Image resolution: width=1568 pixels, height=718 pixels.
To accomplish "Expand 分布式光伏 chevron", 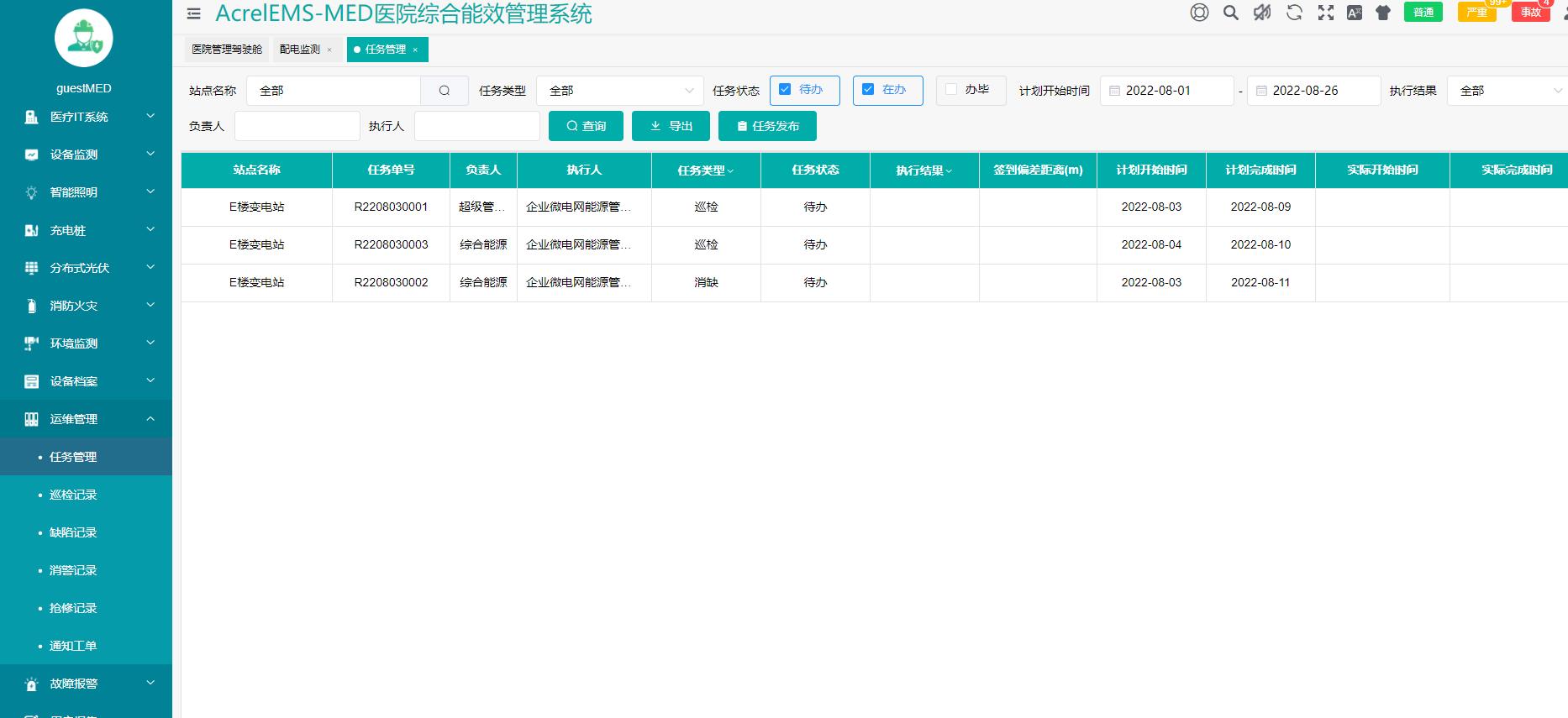I will [x=150, y=267].
